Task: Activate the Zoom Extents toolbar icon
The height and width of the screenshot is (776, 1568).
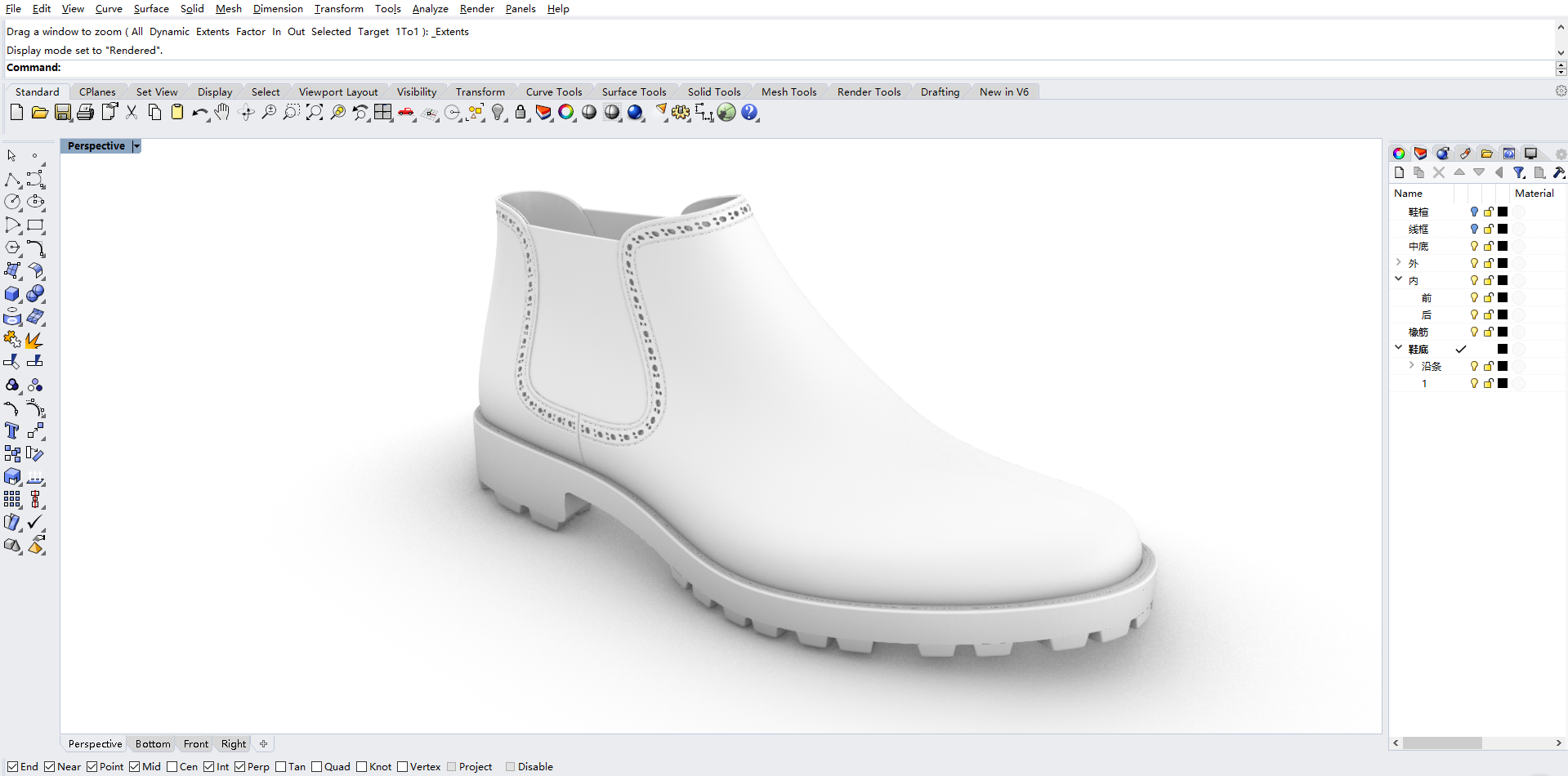Action: point(314,113)
